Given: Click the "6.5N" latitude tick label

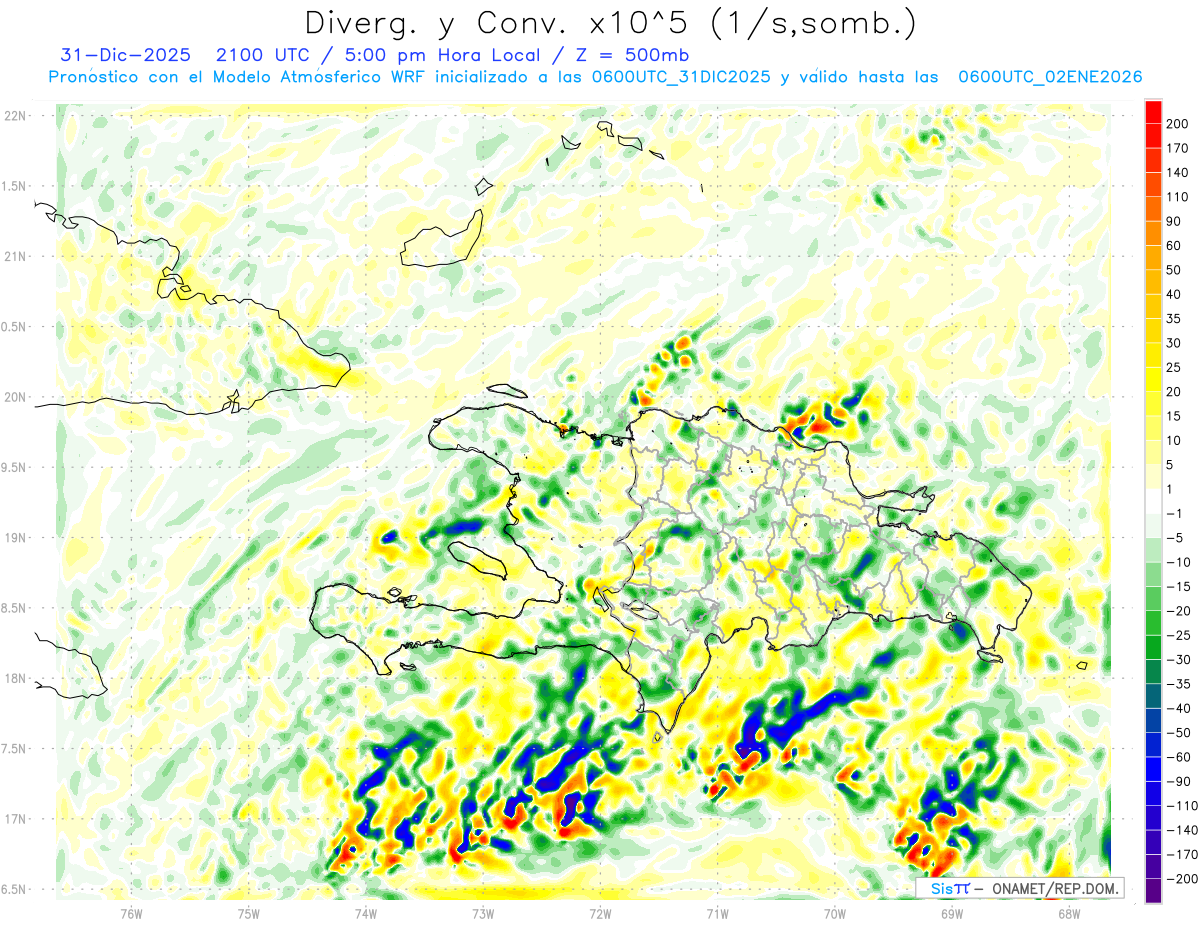Looking at the screenshot, I should (x=15, y=889).
